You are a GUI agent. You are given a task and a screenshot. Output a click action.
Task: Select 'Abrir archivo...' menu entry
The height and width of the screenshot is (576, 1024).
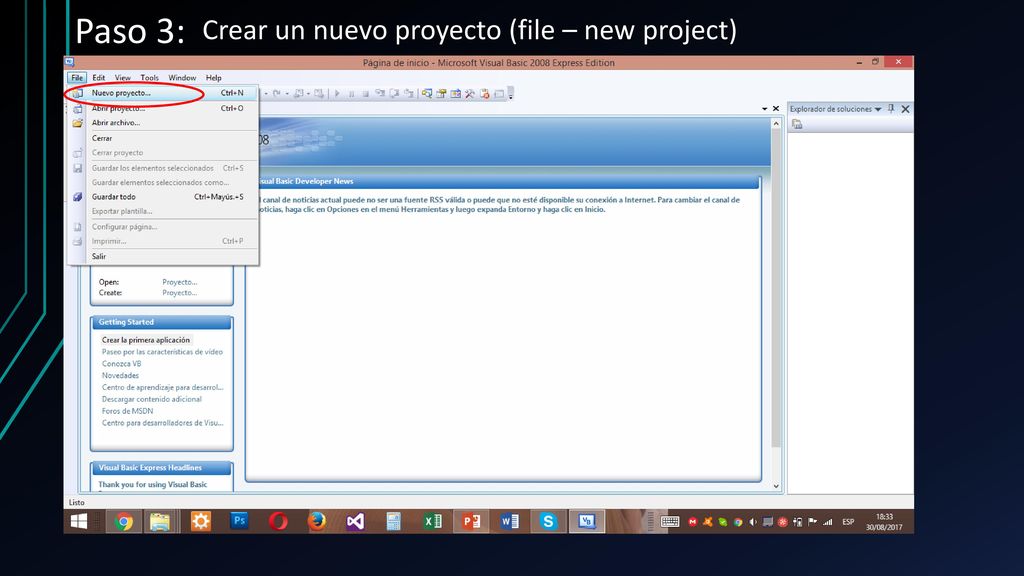click(x=162, y=123)
